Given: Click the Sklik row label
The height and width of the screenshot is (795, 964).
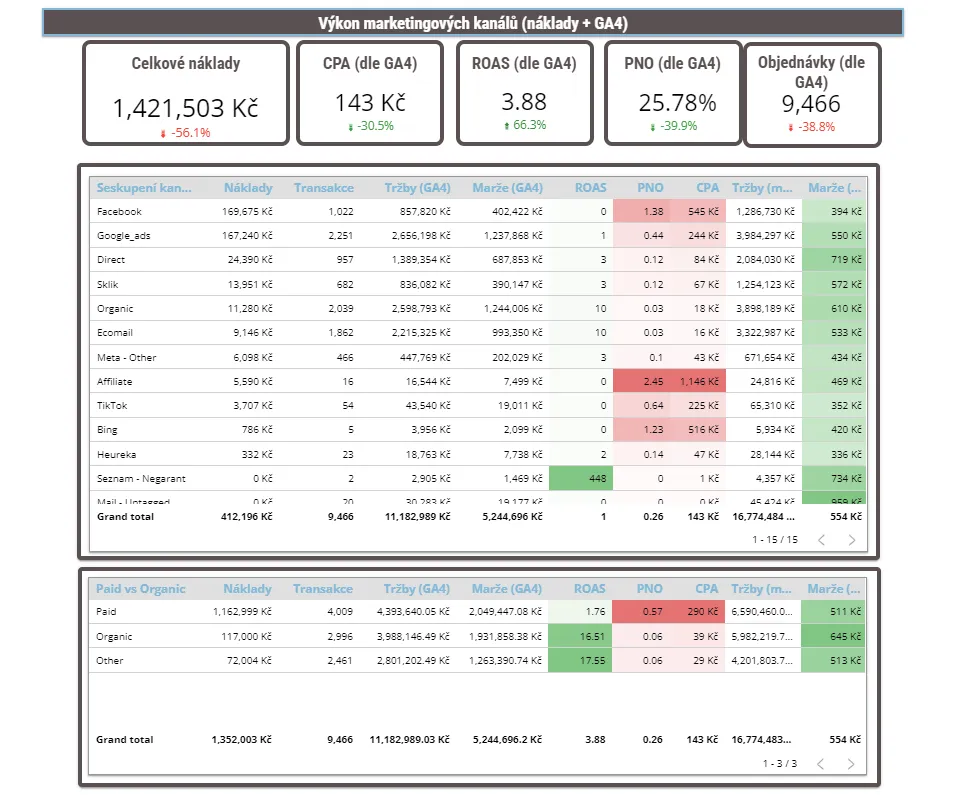Looking at the screenshot, I should (108, 284).
